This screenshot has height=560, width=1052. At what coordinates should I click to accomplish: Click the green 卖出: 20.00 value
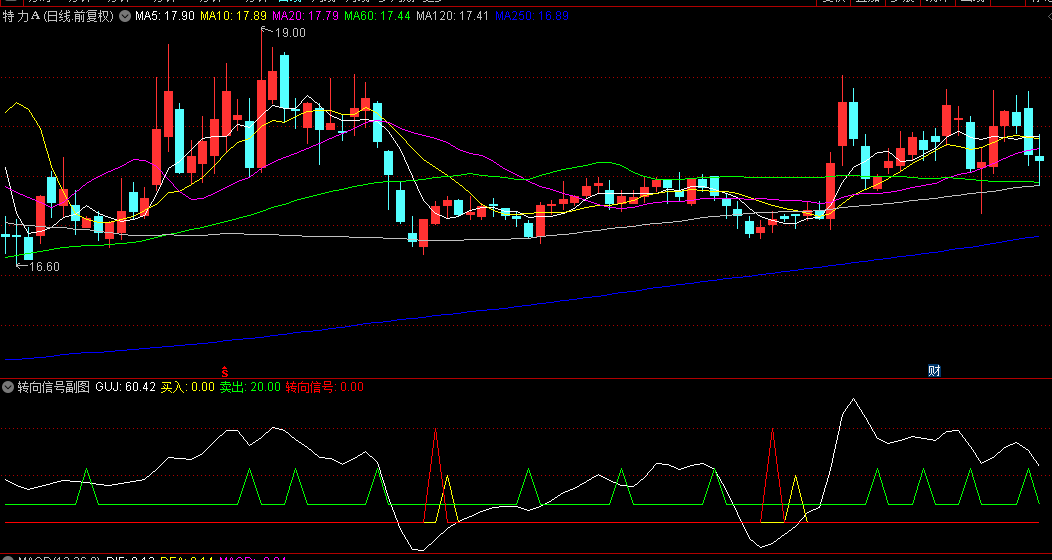click(250, 387)
